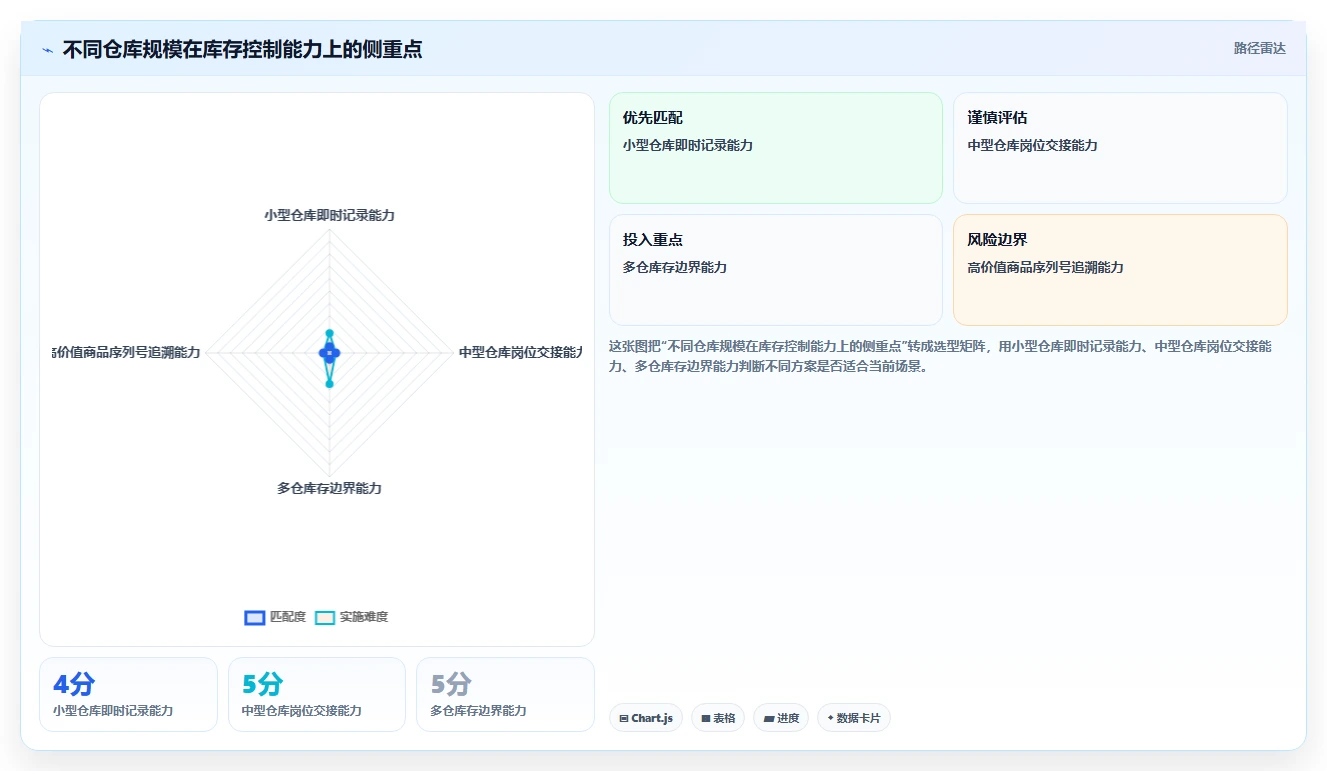
Task: Open the 优先匹配 card
Action: tap(776, 148)
